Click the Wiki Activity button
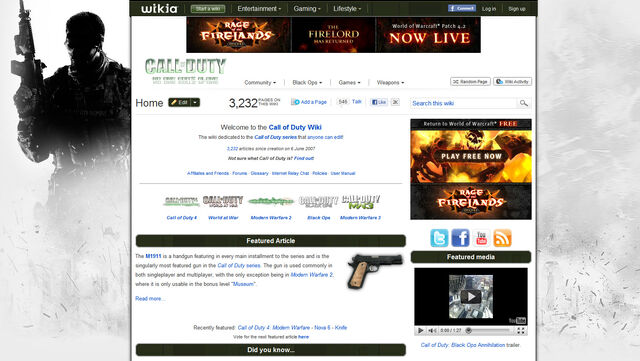This screenshot has height=361, width=640. pyautogui.click(x=512, y=82)
